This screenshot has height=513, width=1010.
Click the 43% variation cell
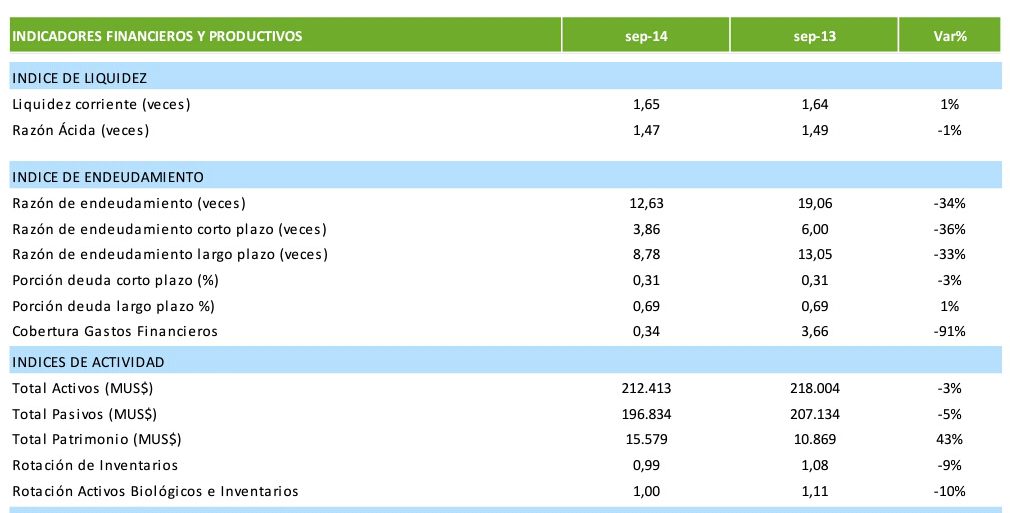(x=949, y=439)
